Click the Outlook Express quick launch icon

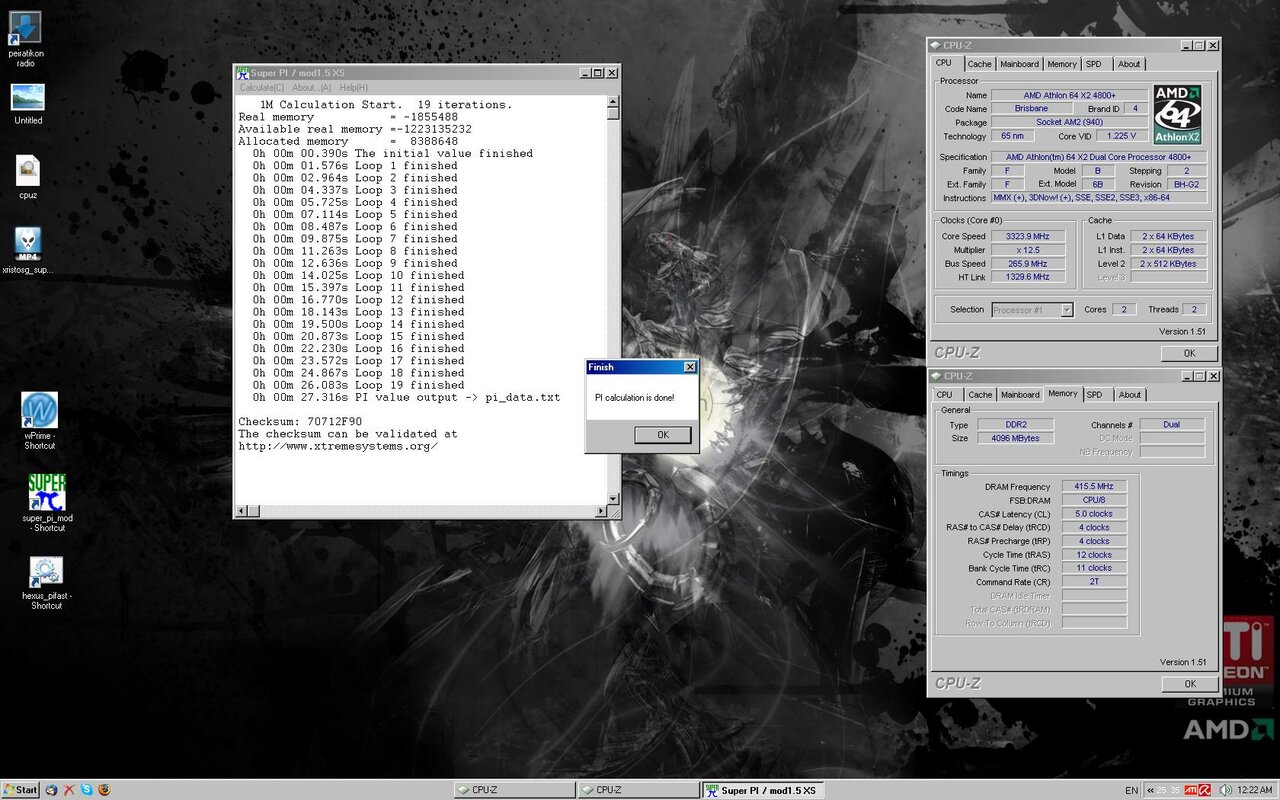(51, 790)
